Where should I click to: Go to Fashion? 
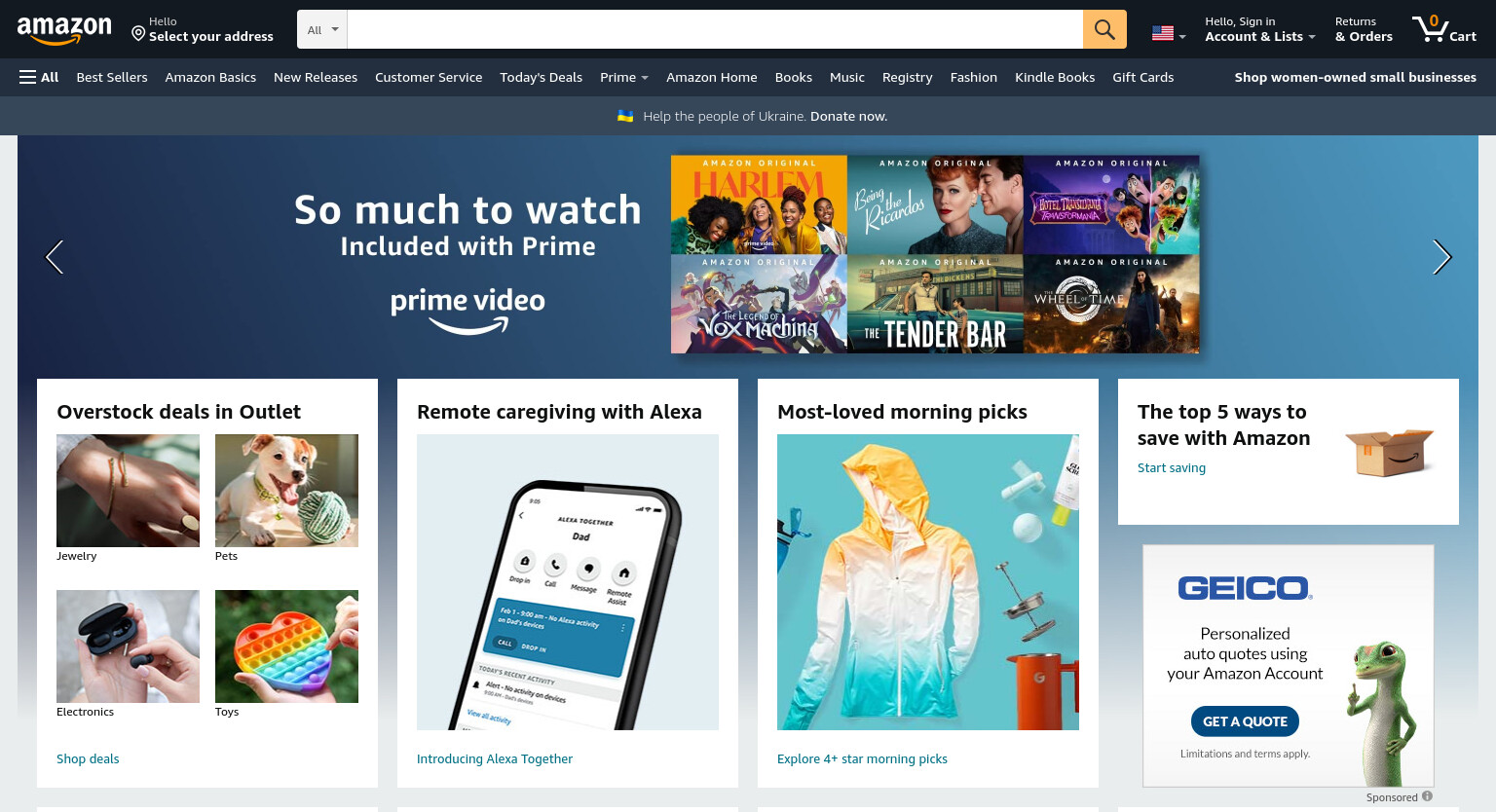[974, 77]
